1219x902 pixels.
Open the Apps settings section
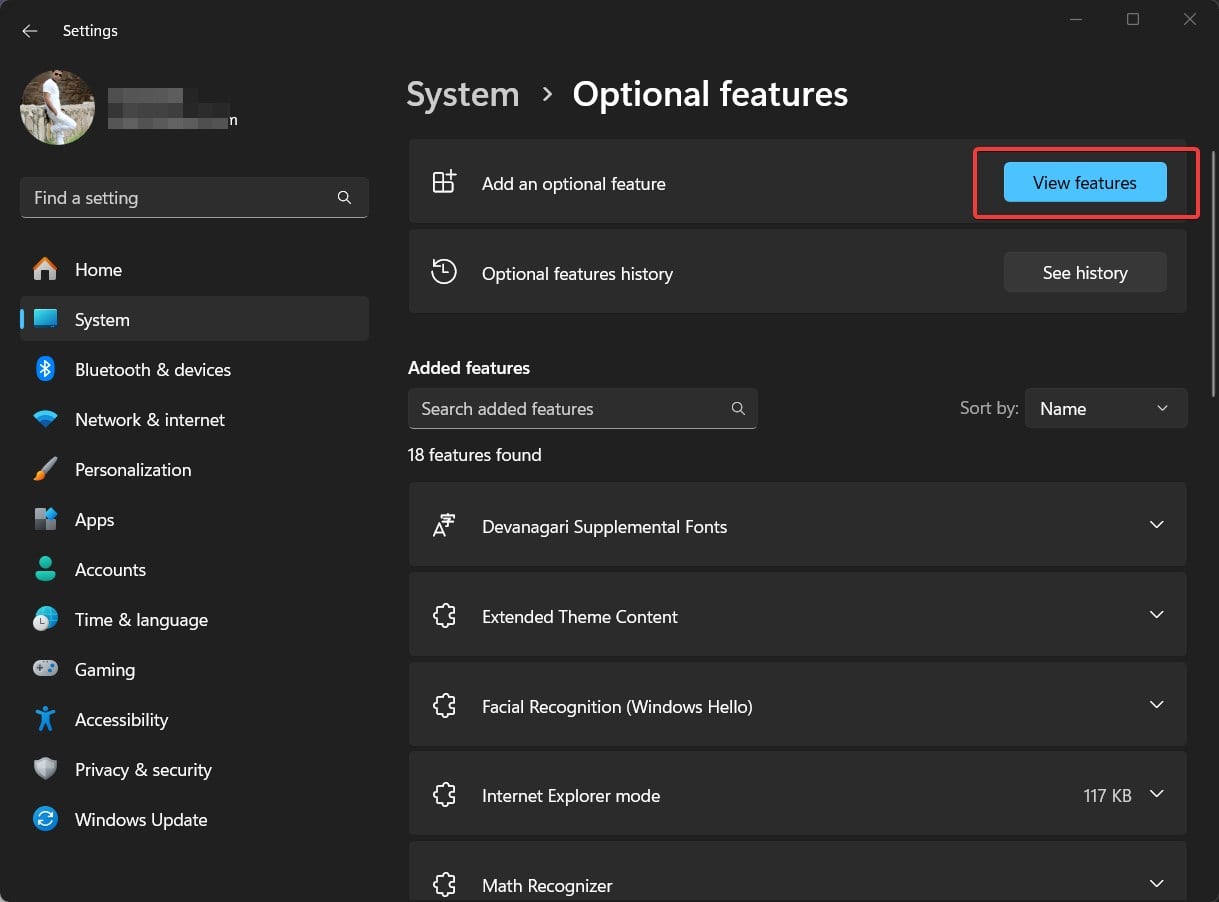click(x=94, y=520)
